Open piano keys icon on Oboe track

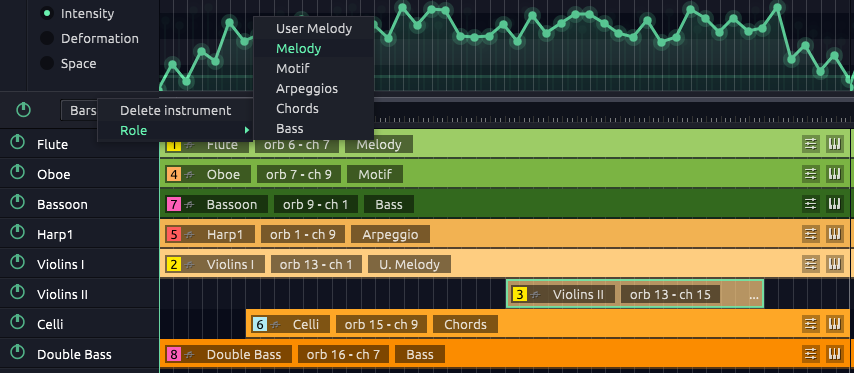(834, 174)
